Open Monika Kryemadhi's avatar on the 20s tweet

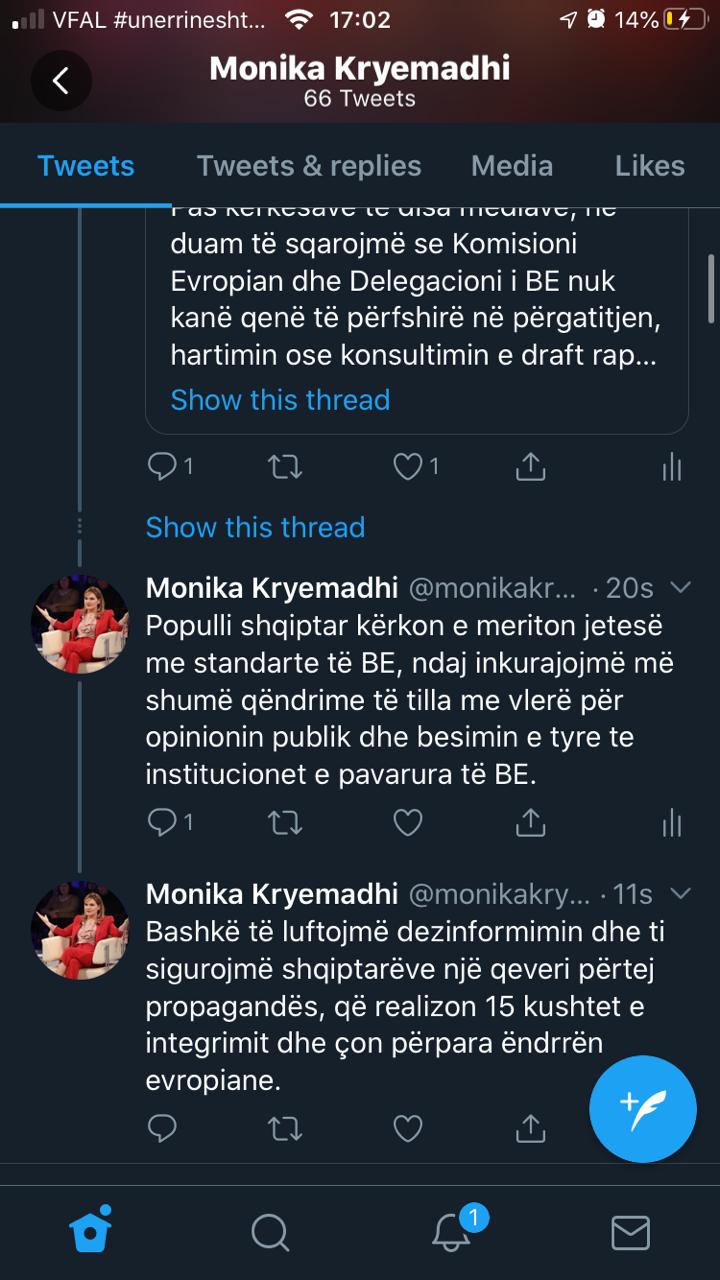pyautogui.click(x=80, y=623)
